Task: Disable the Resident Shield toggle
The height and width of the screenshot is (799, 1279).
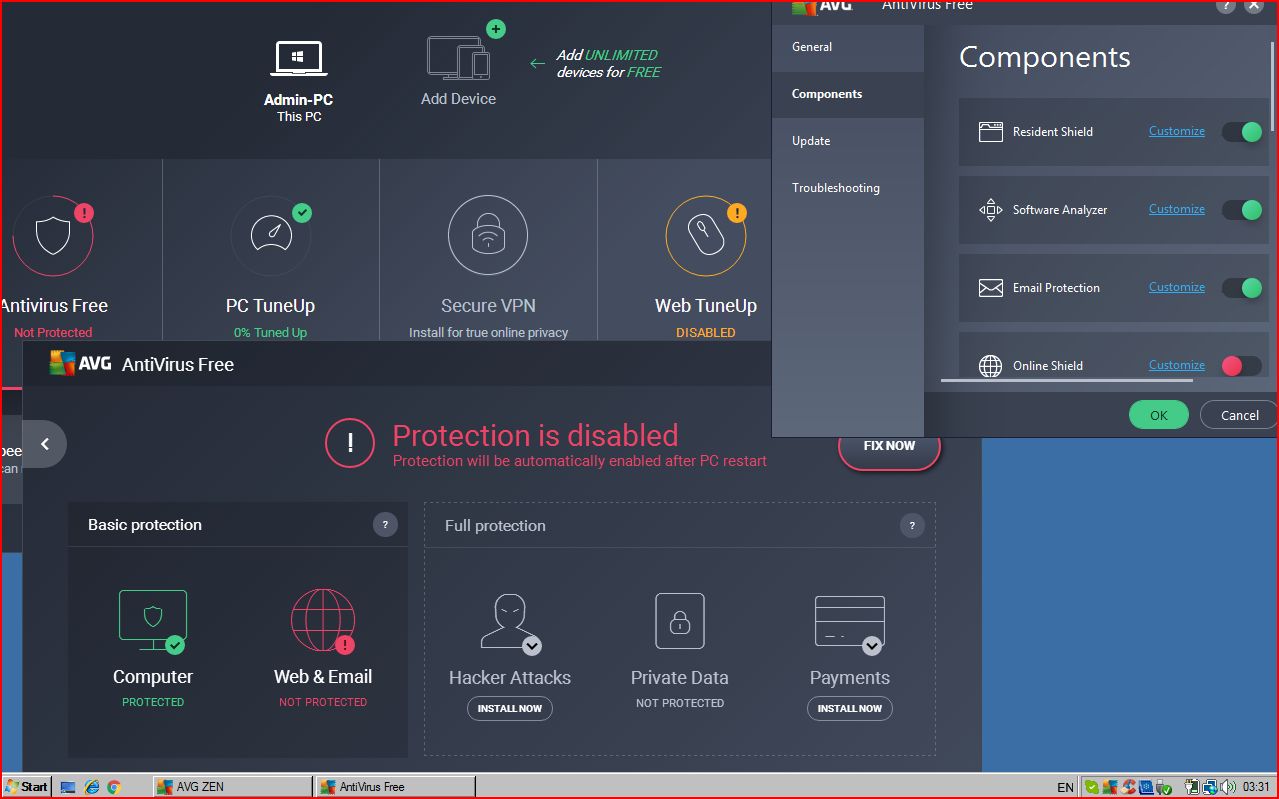Action: pos(1242,132)
